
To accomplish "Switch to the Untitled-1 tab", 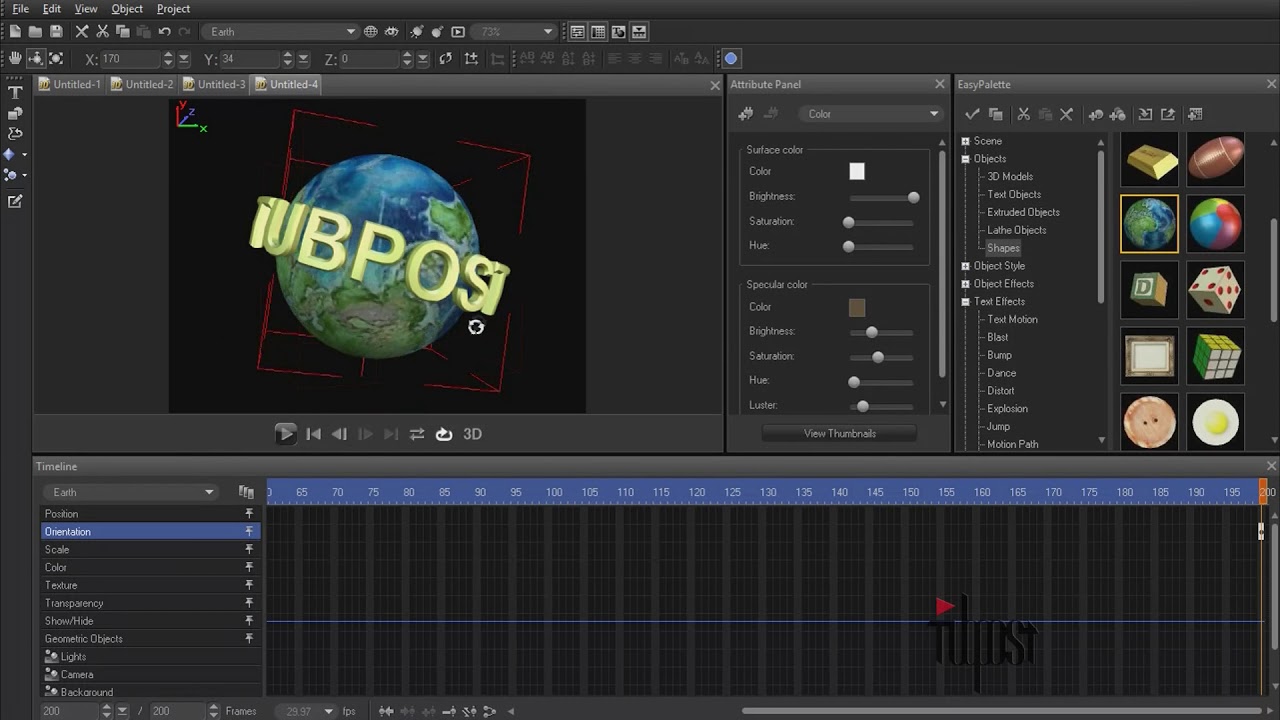I will click(70, 85).
